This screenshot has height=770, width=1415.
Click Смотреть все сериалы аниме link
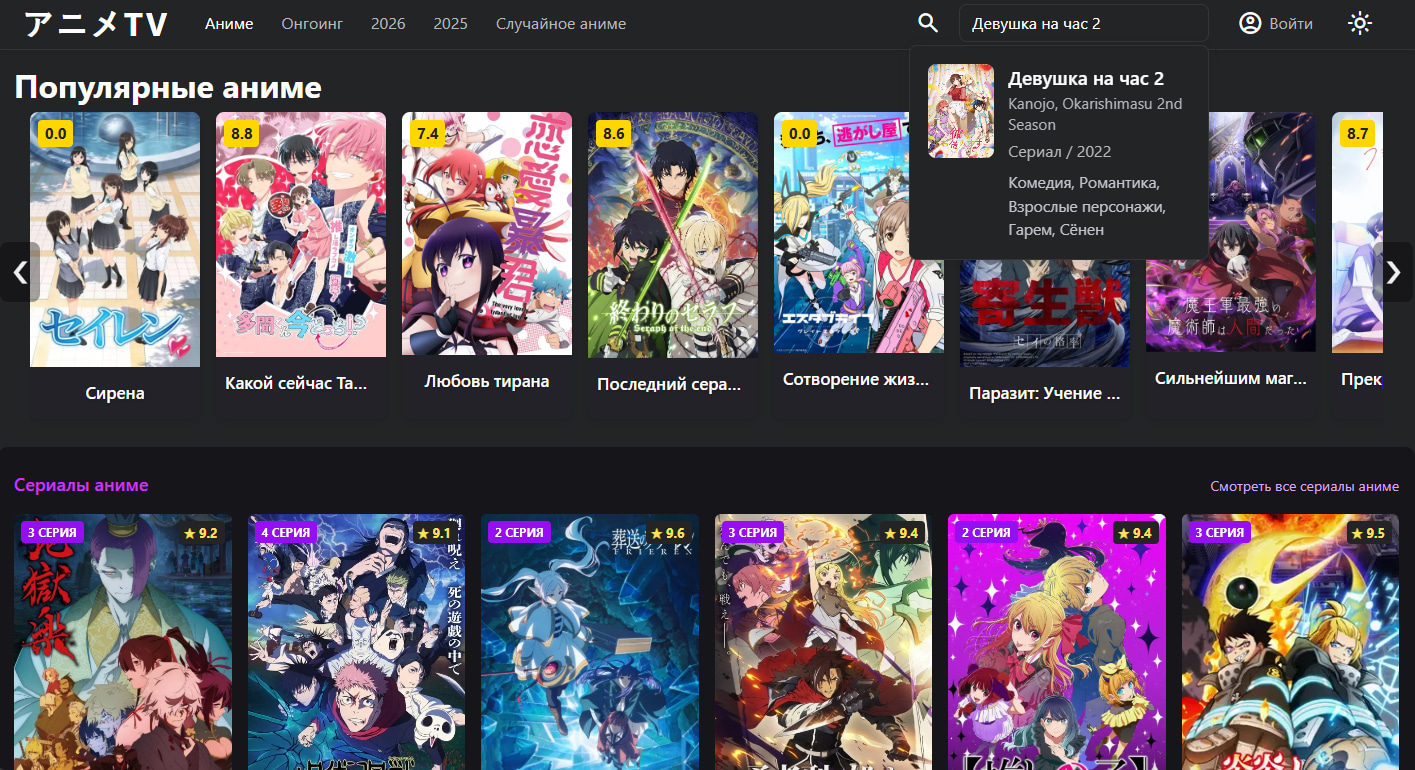coord(1304,486)
